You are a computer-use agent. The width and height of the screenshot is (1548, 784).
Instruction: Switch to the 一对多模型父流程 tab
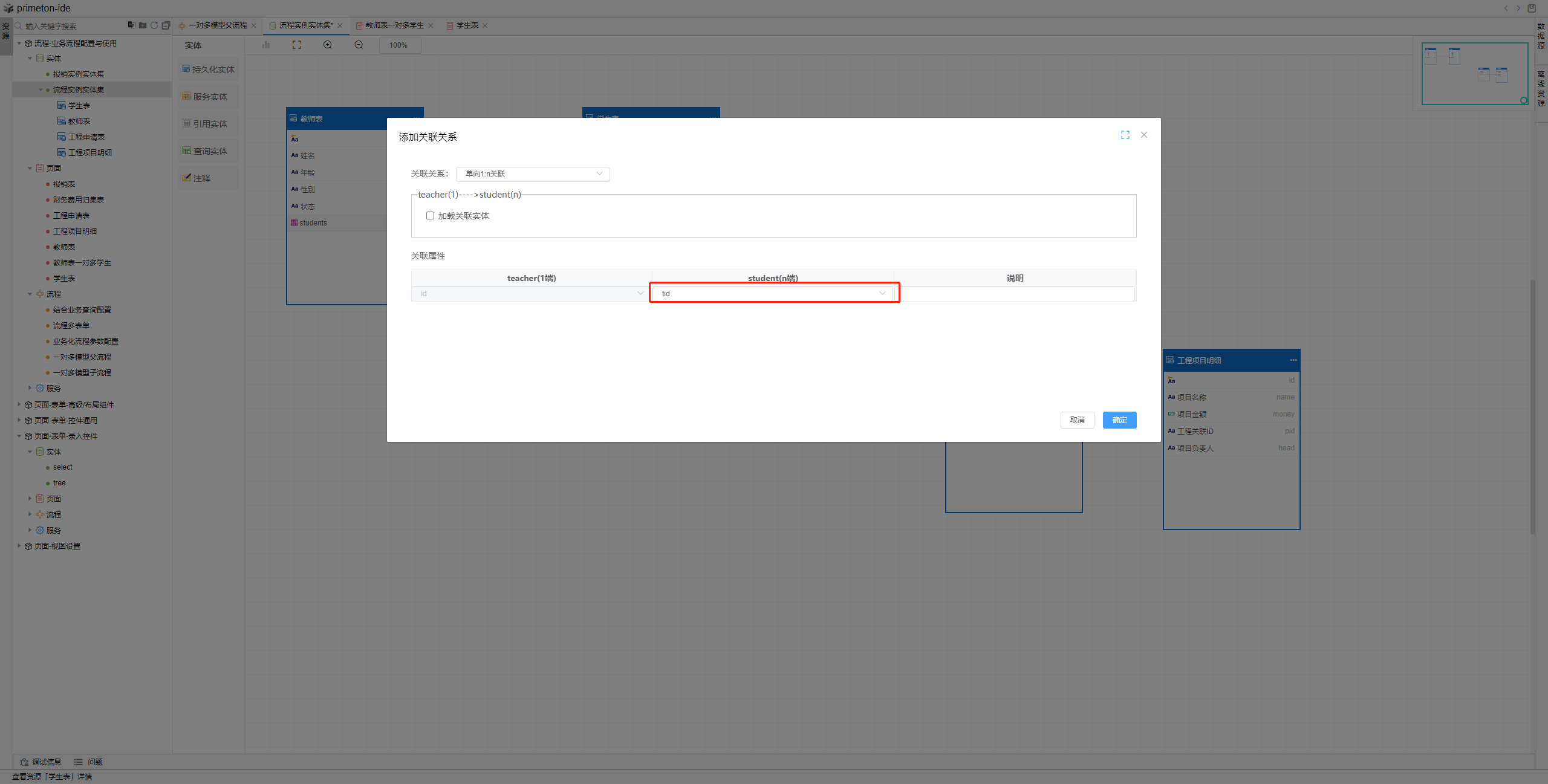point(218,25)
